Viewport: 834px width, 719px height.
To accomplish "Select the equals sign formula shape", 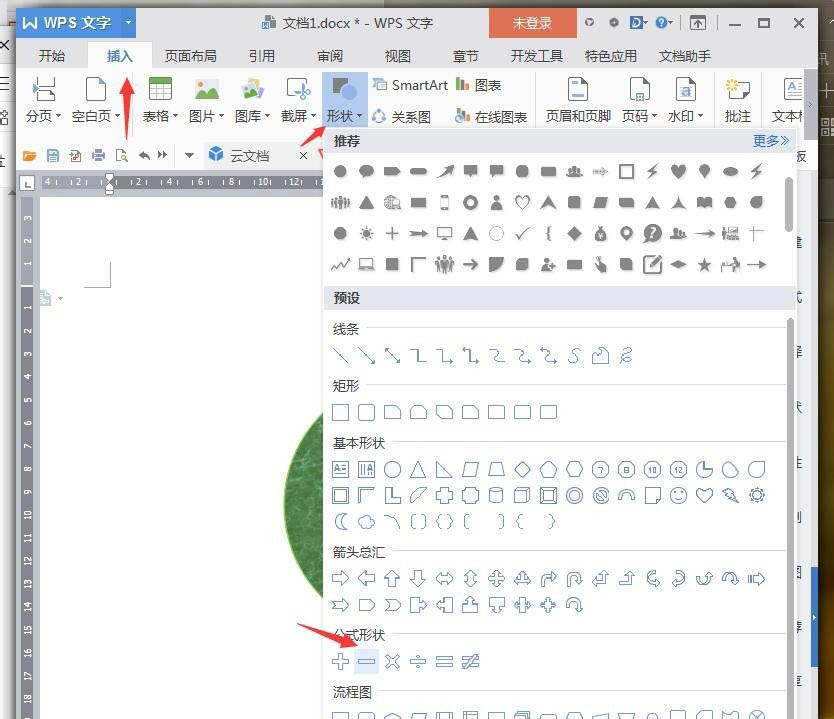I will click(444, 662).
